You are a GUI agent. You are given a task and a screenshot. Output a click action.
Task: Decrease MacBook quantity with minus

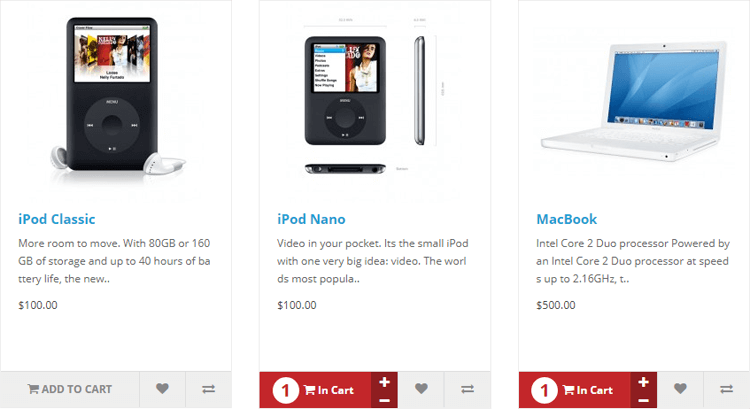click(643, 400)
